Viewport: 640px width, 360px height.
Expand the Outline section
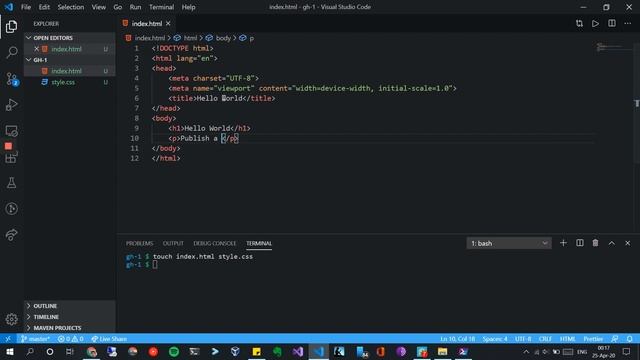[69, 306]
